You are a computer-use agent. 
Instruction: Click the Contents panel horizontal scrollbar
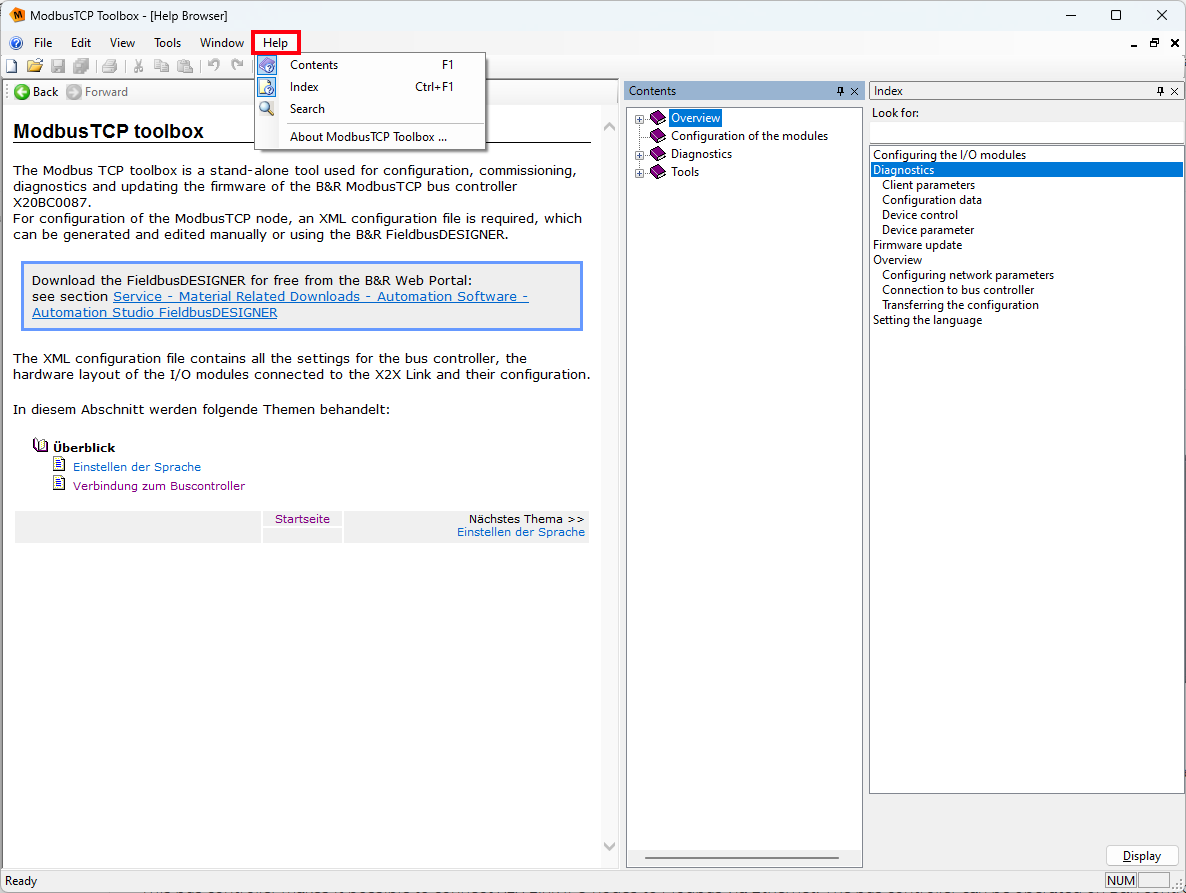(741, 858)
